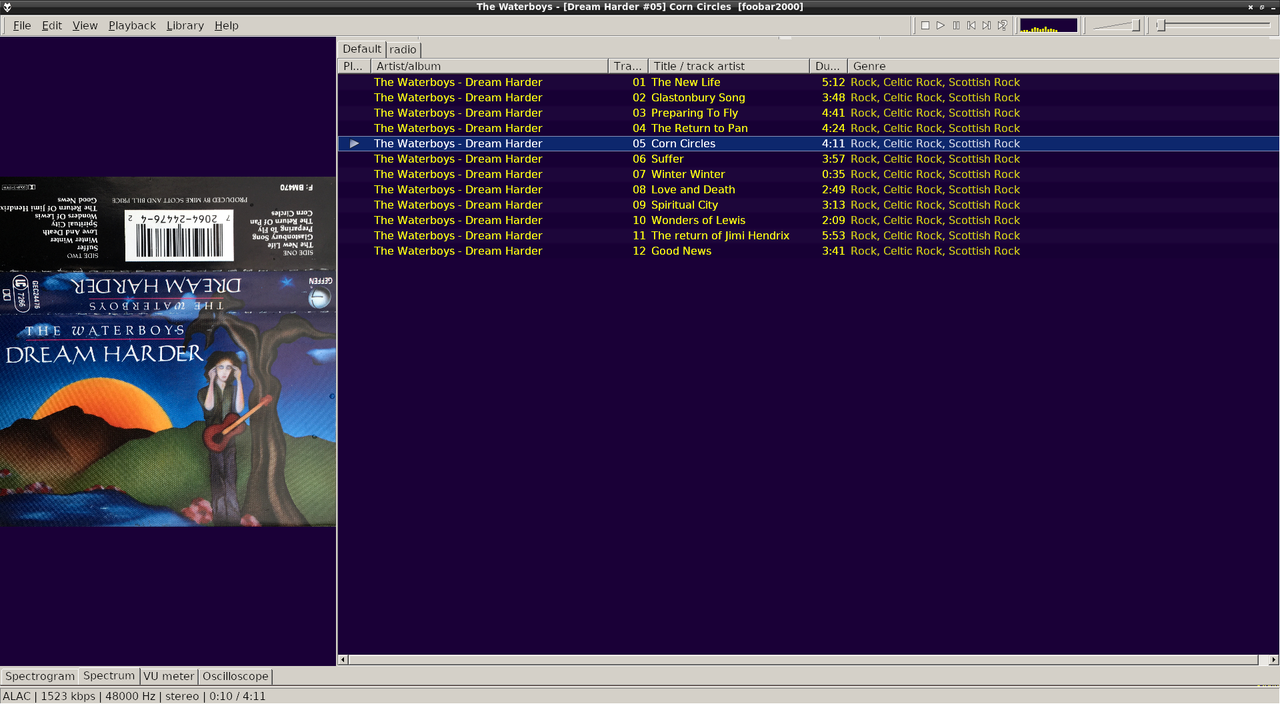Select track 06 Suffer

(808, 159)
